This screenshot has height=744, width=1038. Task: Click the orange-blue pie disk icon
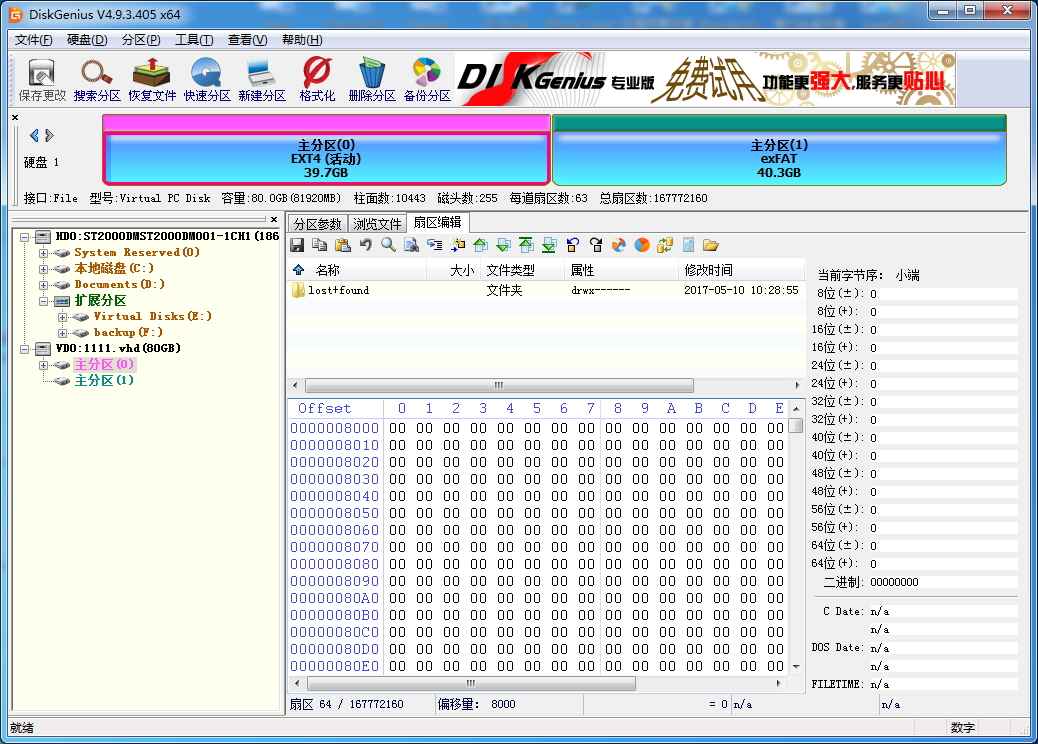pos(641,246)
